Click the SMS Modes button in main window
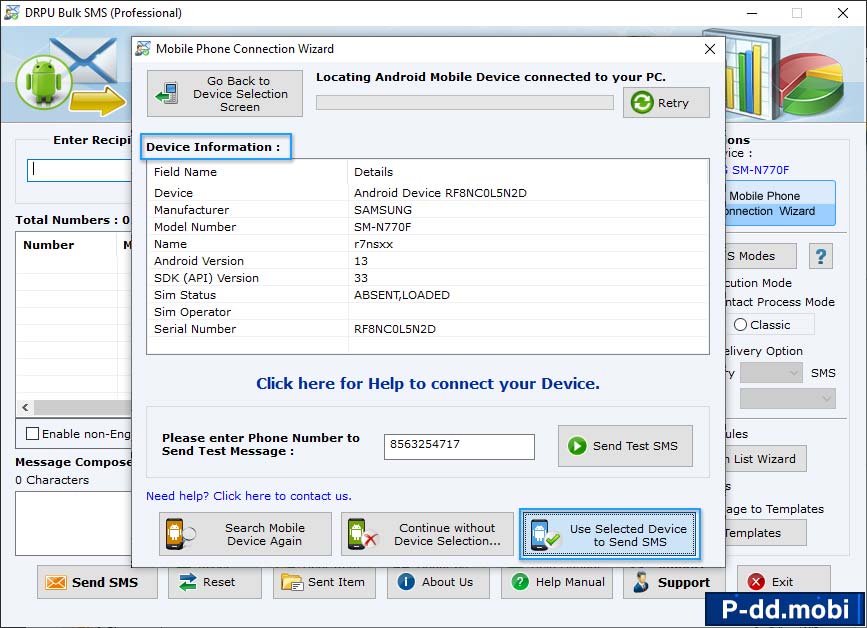This screenshot has height=628, width=867. (761, 256)
